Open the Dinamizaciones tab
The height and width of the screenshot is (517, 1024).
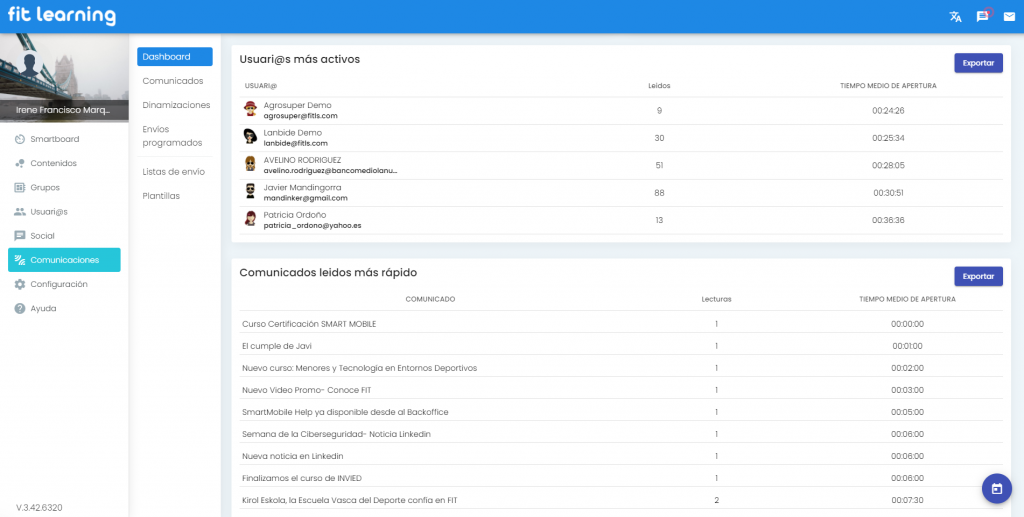coord(176,105)
